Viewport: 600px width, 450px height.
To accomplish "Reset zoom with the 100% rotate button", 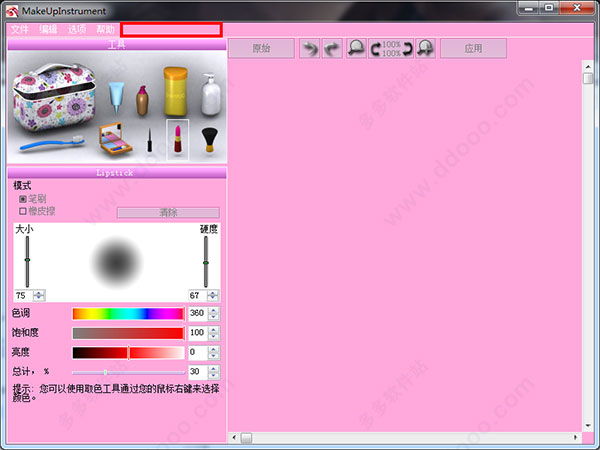I will click(391, 49).
